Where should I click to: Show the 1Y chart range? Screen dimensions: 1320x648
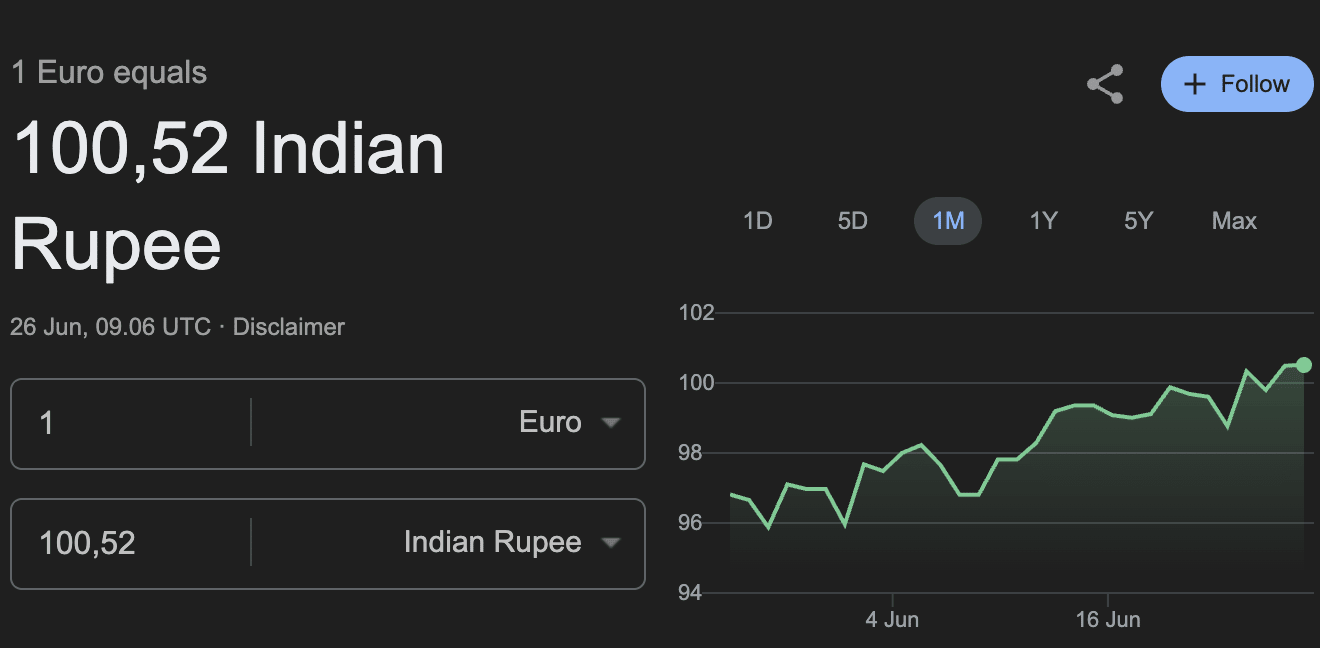[x=1043, y=221]
